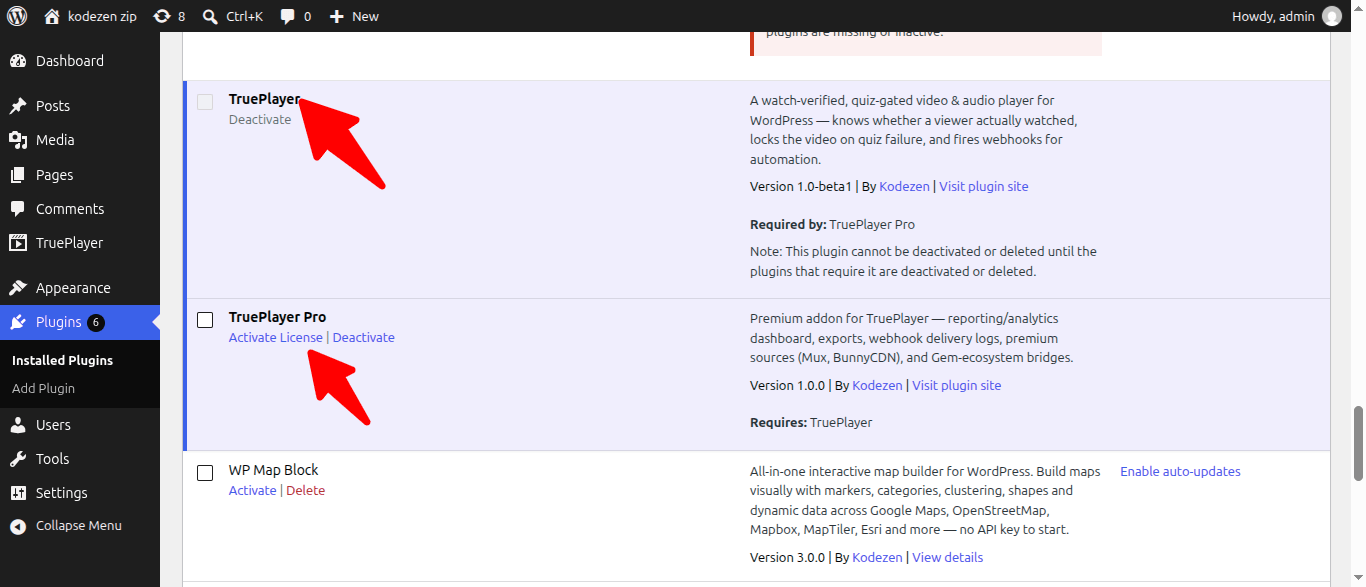Open the admin user avatar

coord(1332,16)
